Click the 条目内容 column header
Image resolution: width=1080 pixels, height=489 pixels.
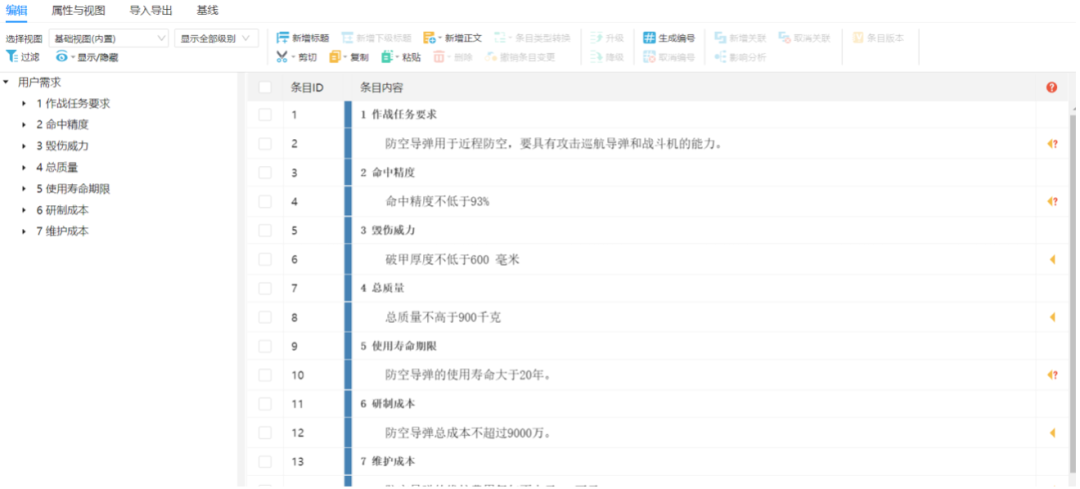(382, 87)
